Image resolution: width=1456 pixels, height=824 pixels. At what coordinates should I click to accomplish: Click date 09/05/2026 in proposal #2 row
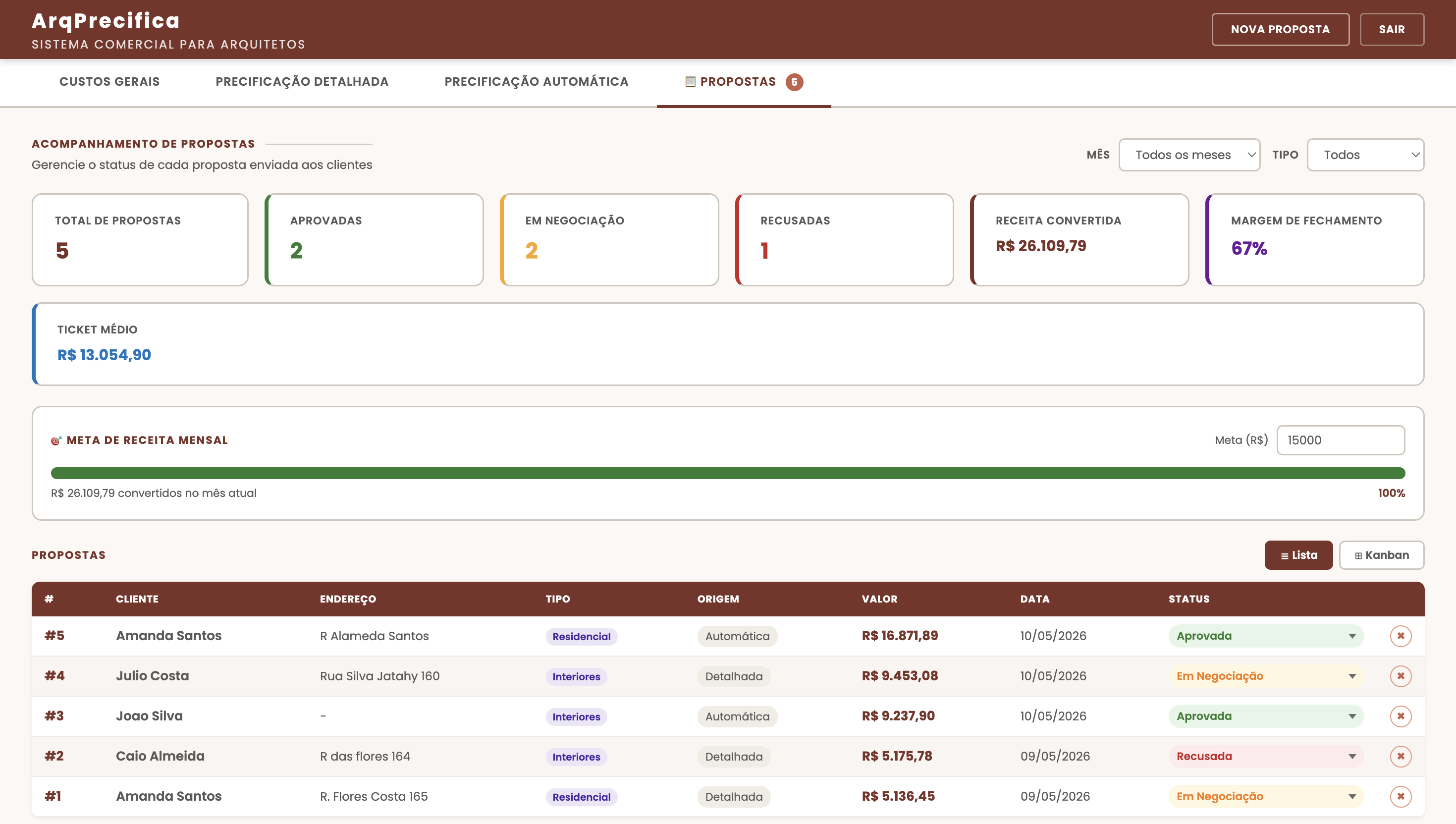tap(1055, 756)
